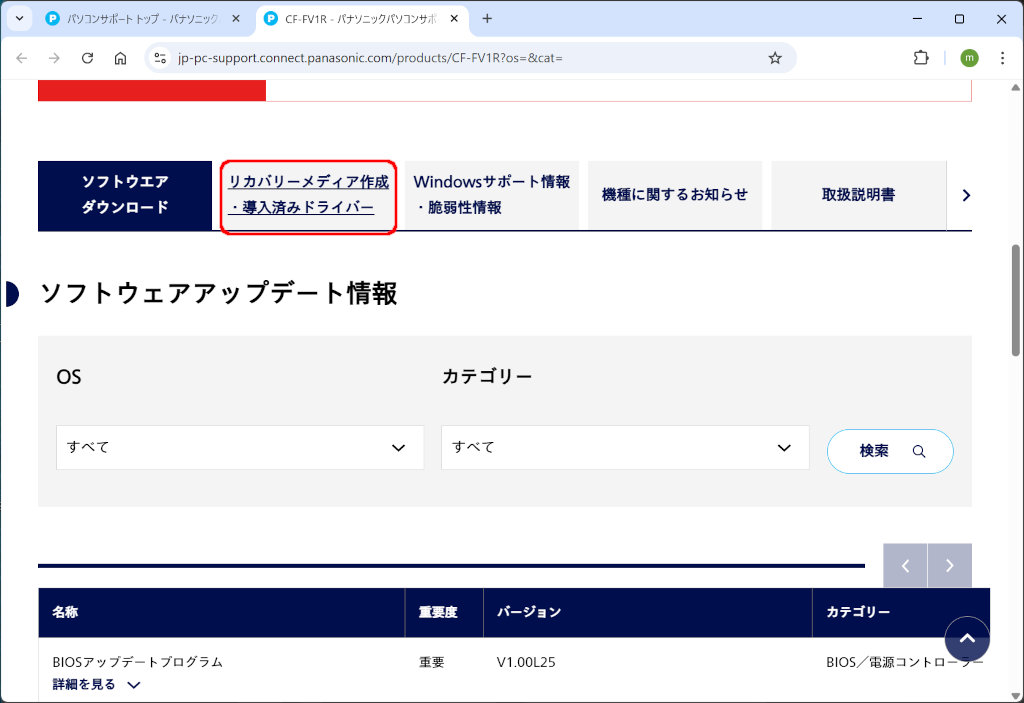Viewport: 1024px width, 703px height.
Task: Click BIOSアップデートプログラム name
Action: click(137, 662)
